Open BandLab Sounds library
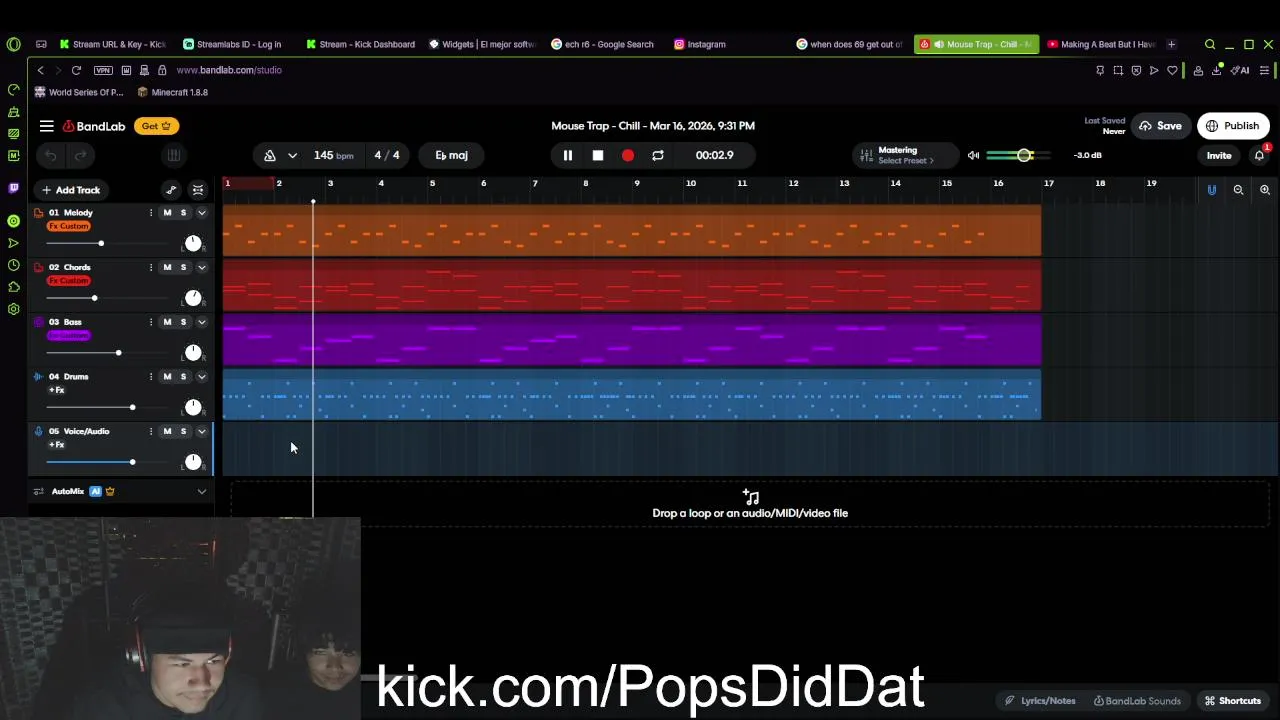1280x720 pixels. click(x=1137, y=701)
